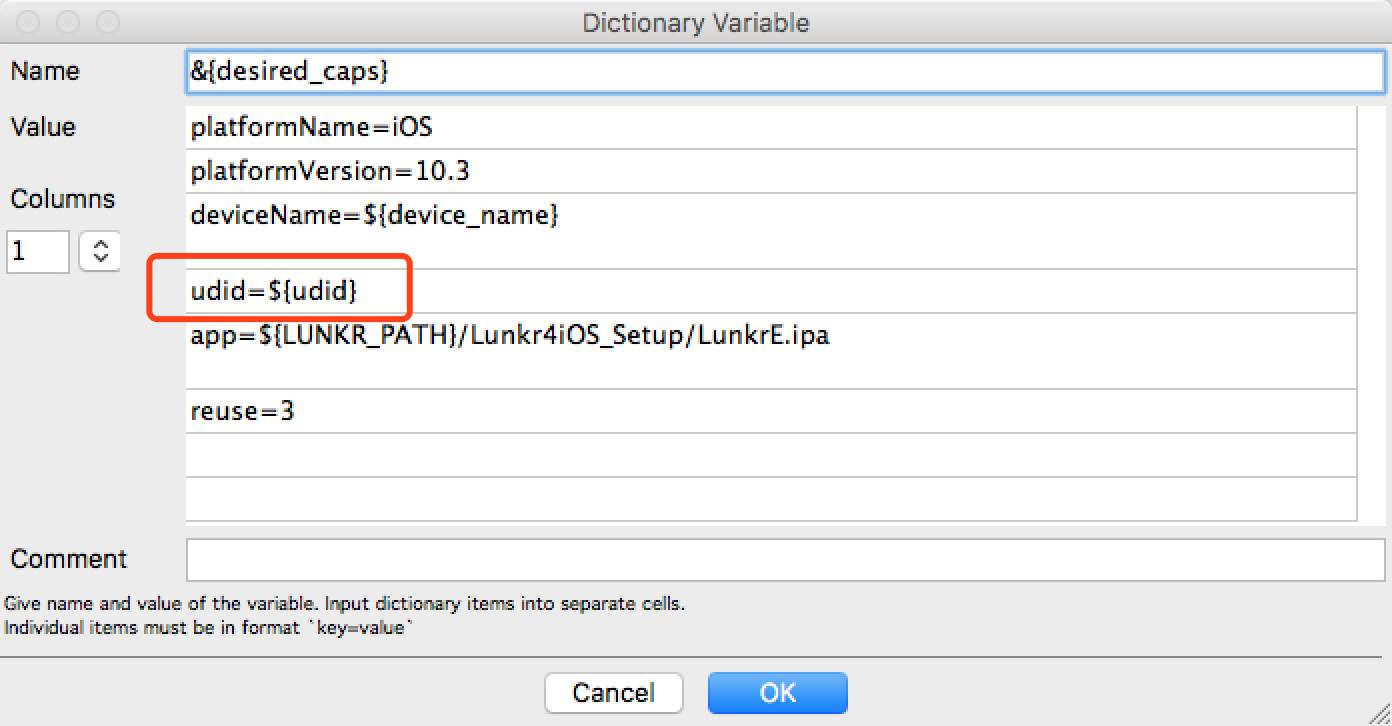
Task: Click the Columns number field showing 1
Action: click(x=38, y=251)
